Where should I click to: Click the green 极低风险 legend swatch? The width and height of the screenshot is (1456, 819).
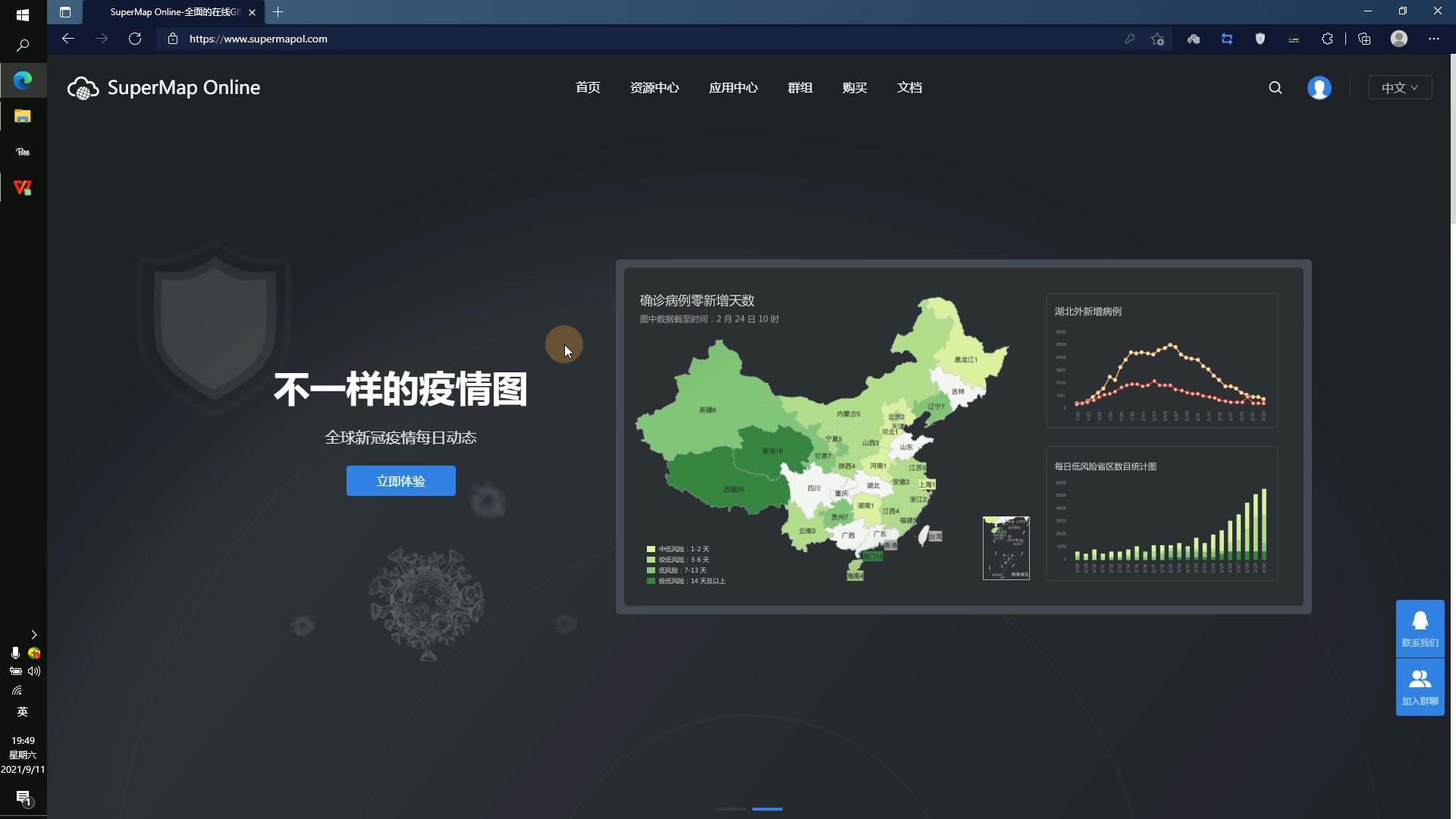pyautogui.click(x=652, y=581)
